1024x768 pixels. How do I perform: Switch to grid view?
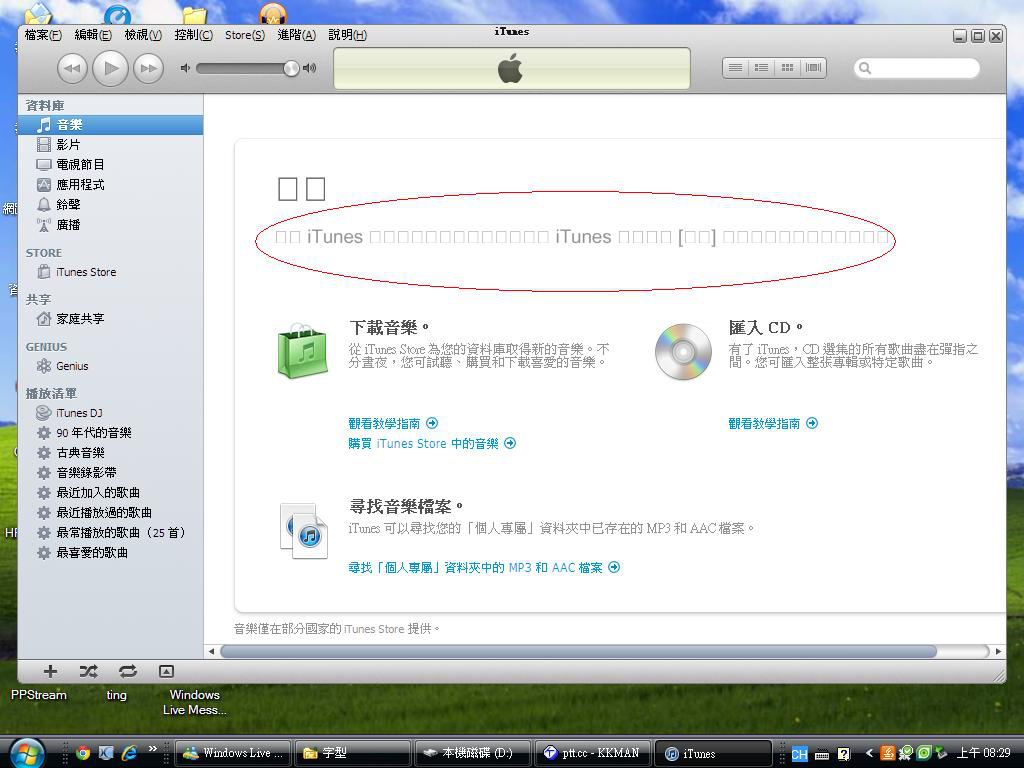coord(788,68)
